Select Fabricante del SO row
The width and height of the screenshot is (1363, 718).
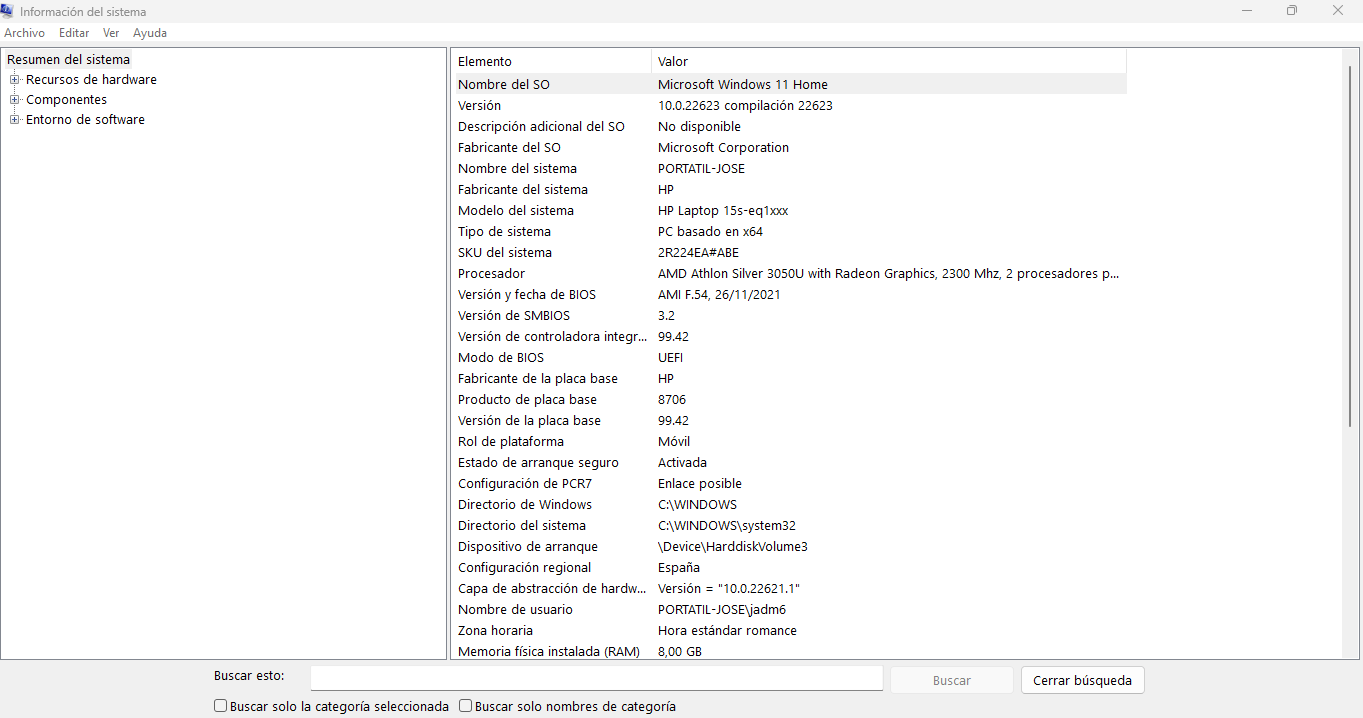[x=789, y=148]
